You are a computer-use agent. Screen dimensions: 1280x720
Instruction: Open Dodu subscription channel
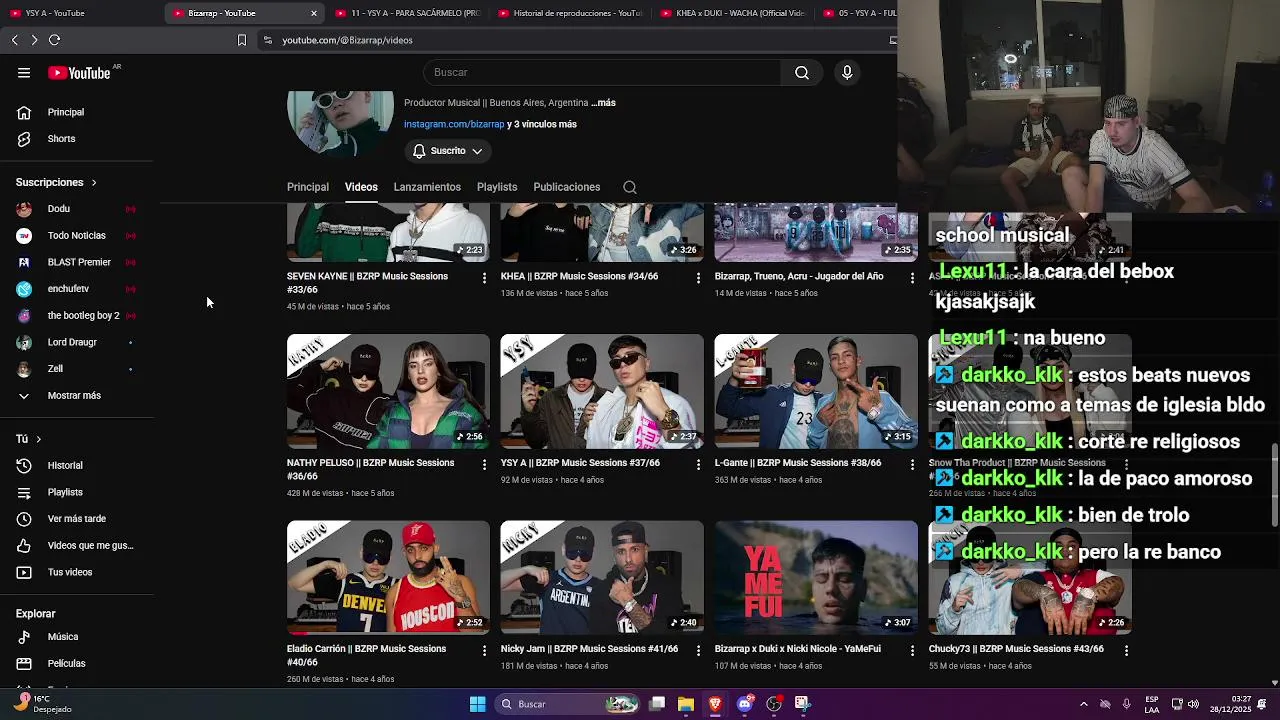77,209
